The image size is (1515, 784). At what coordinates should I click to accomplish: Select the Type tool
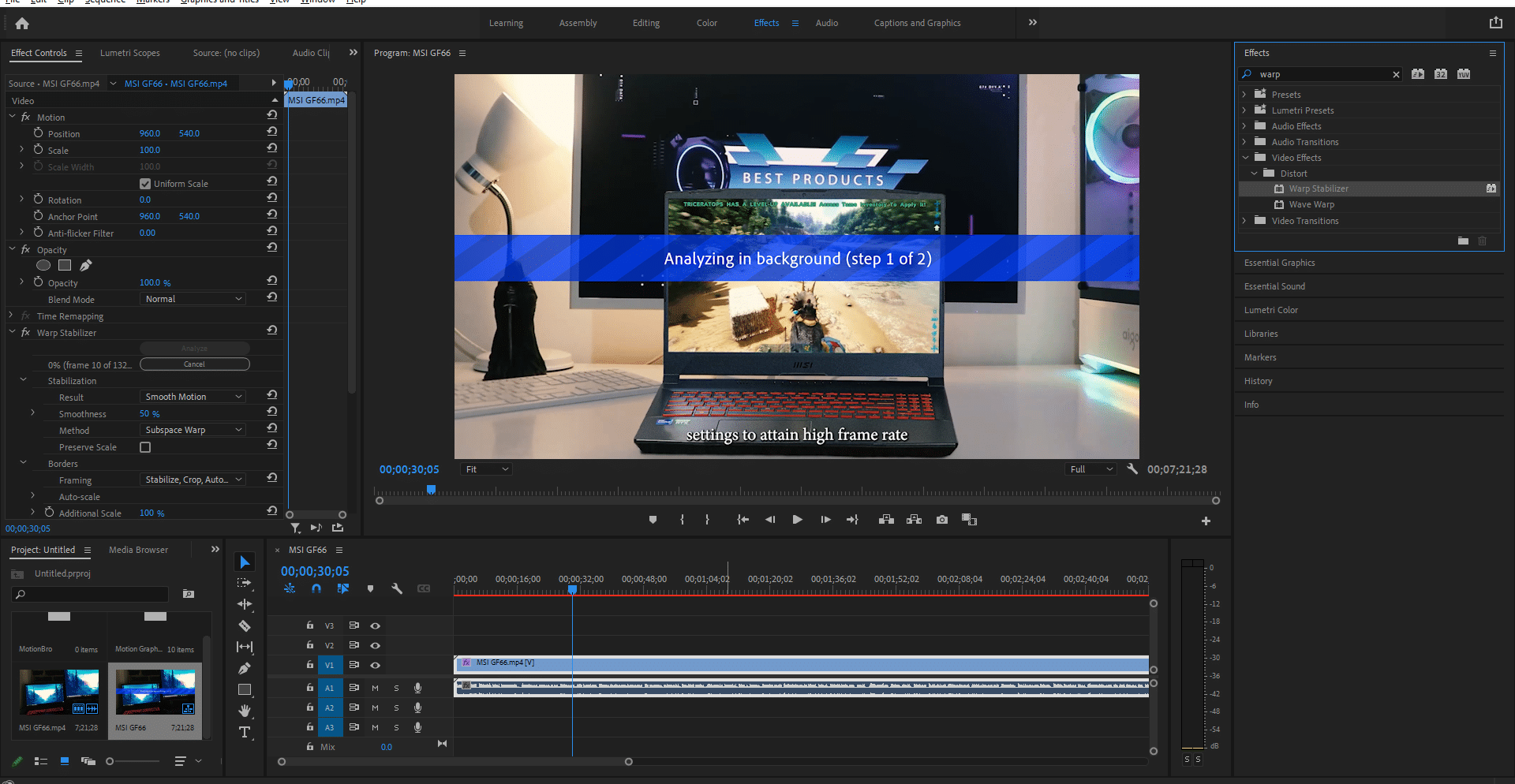click(x=245, y=732)
